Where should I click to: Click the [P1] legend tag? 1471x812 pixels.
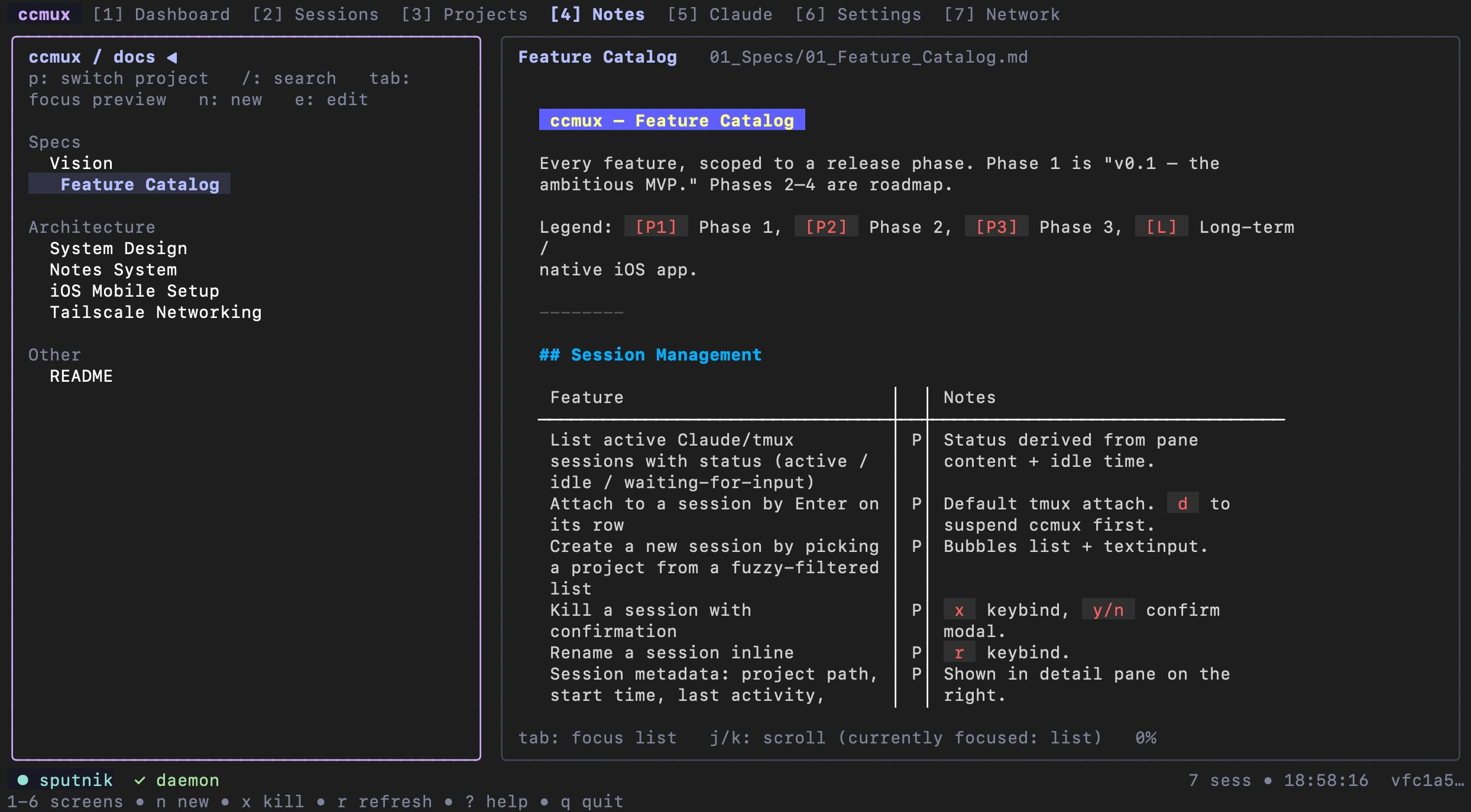pos(656,227)
